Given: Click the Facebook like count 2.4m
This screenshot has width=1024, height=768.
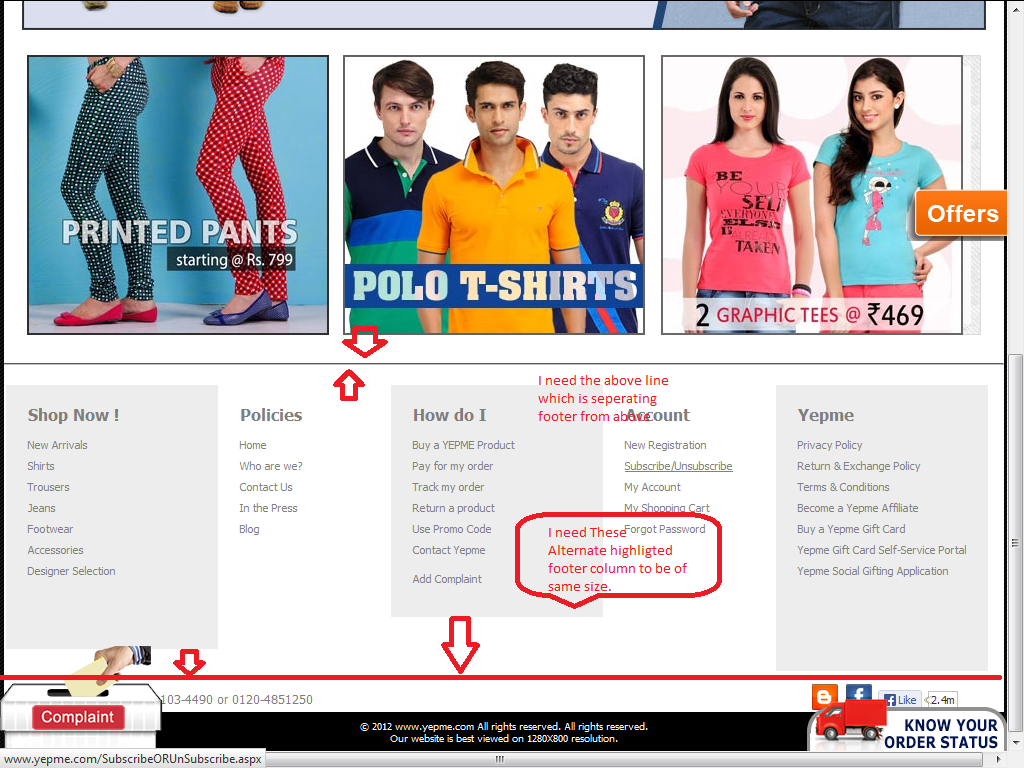Looking at the screenshot, I should [942, 699].
